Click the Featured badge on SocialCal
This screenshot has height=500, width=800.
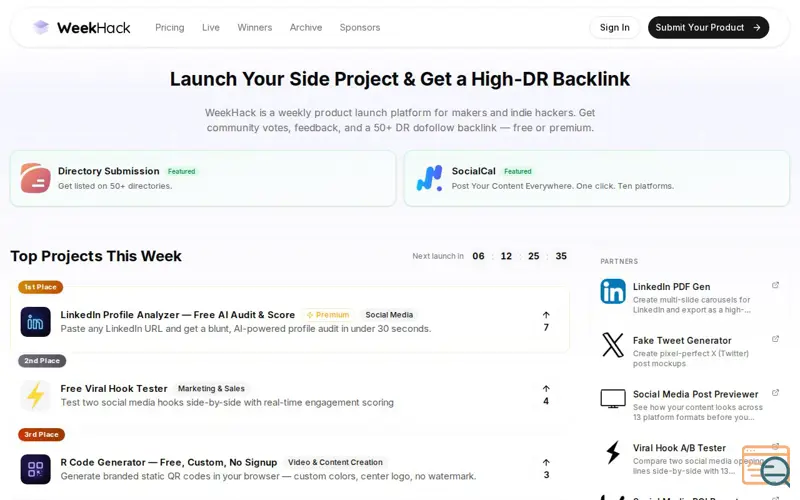click(518, 171)
